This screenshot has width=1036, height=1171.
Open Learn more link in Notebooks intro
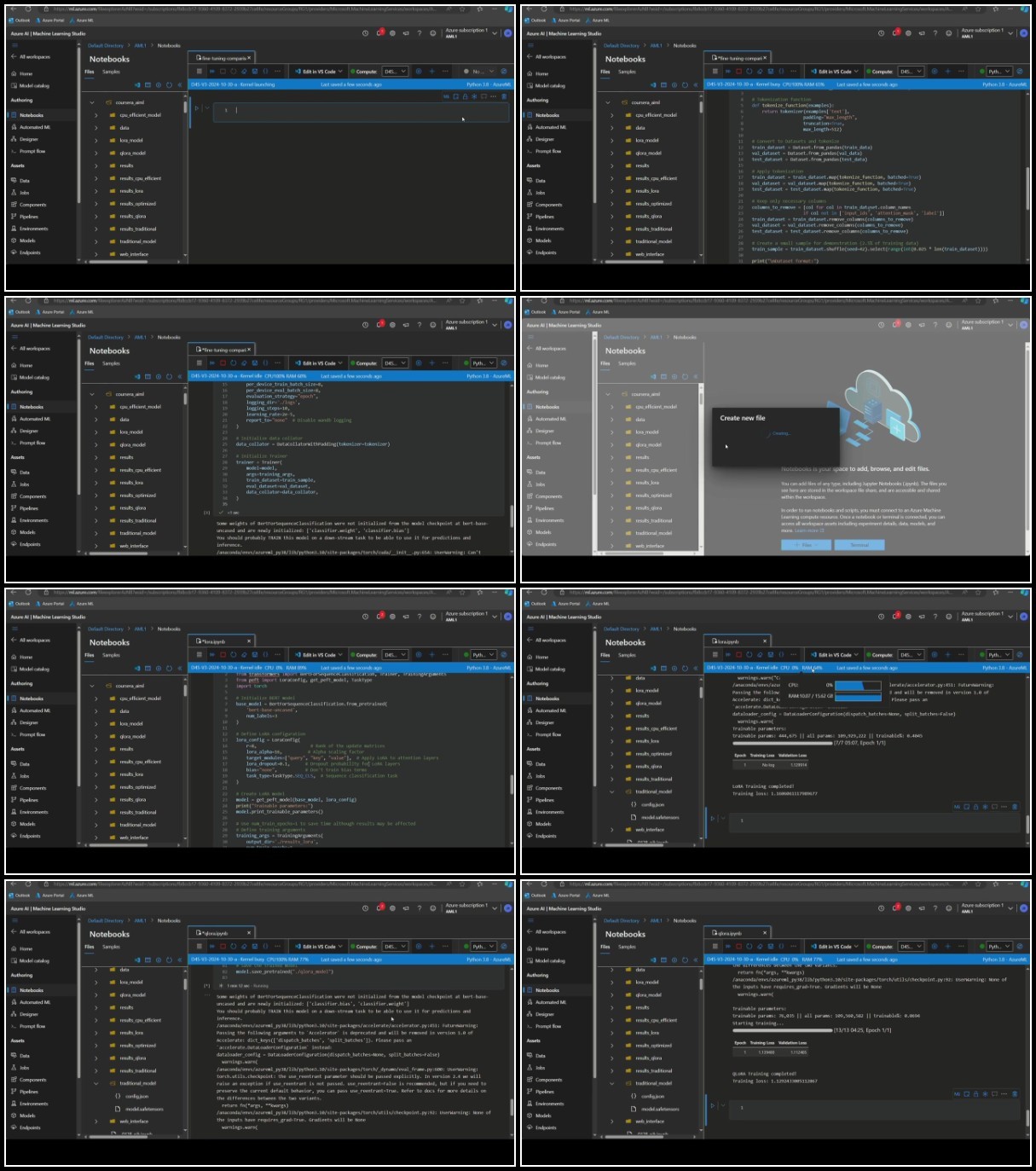tap(809, 530)
